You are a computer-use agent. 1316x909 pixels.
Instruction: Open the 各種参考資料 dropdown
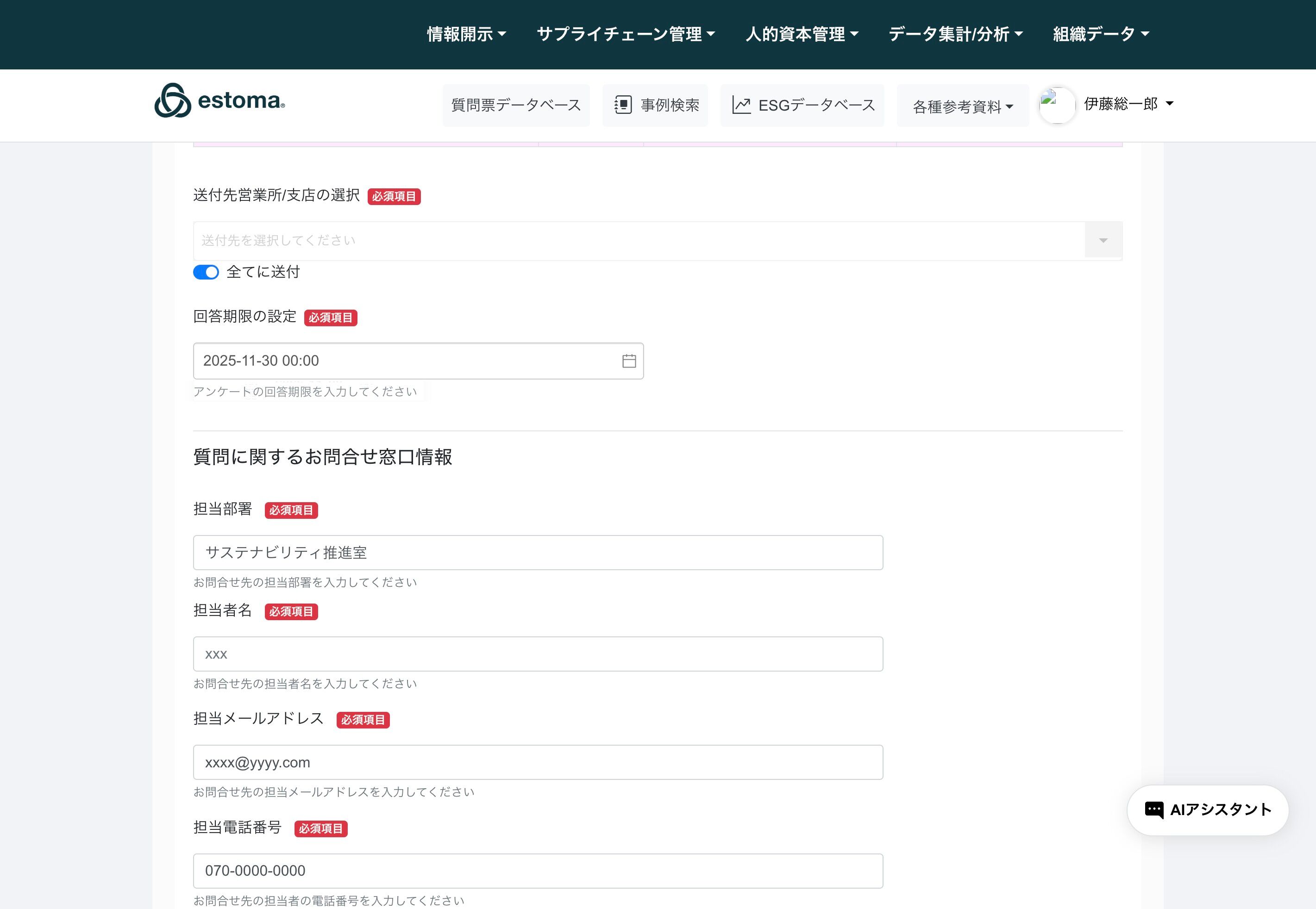point(962,106)
